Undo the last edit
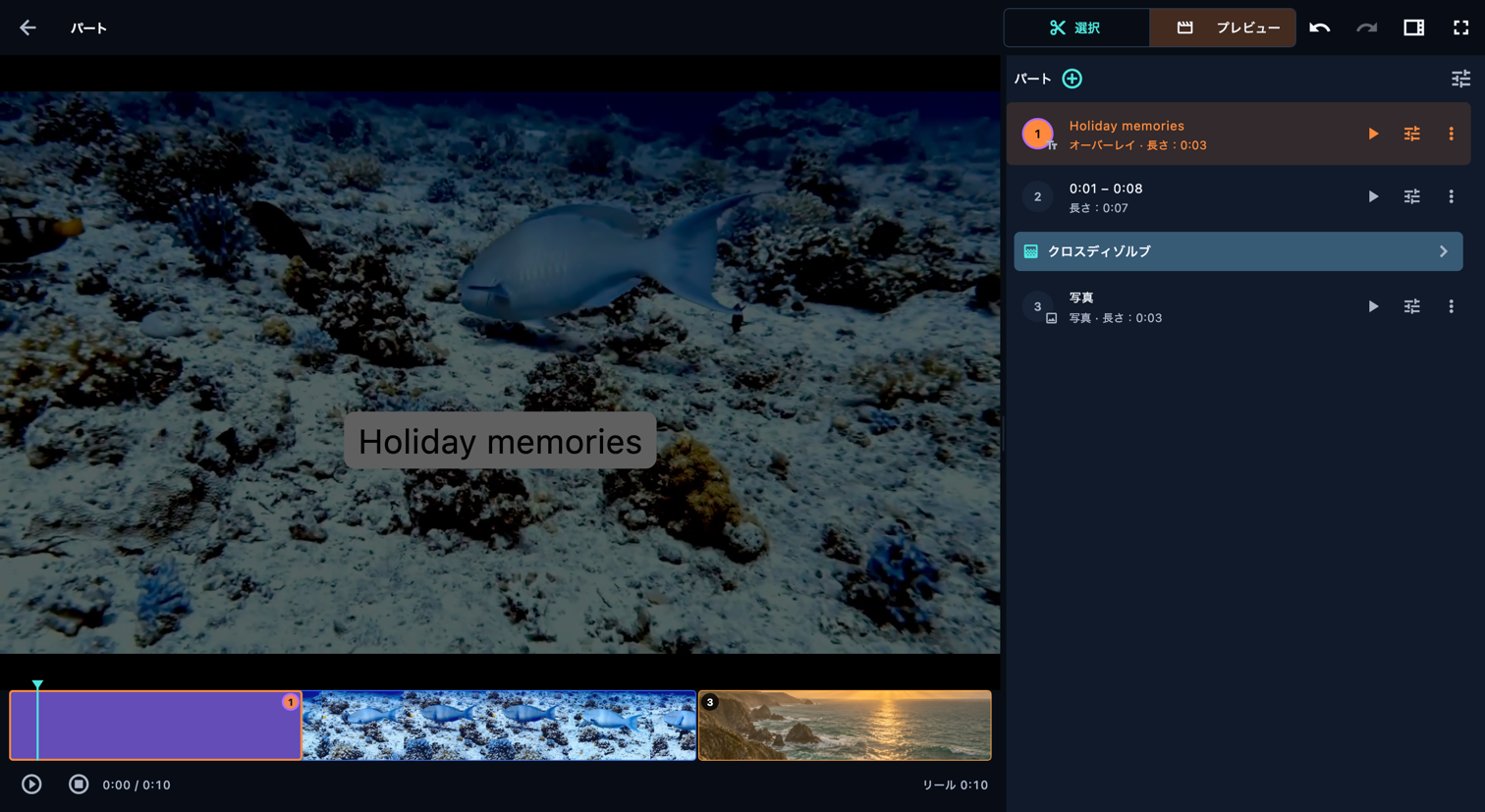This screenshot has width=1485, height=812. 1320,27
